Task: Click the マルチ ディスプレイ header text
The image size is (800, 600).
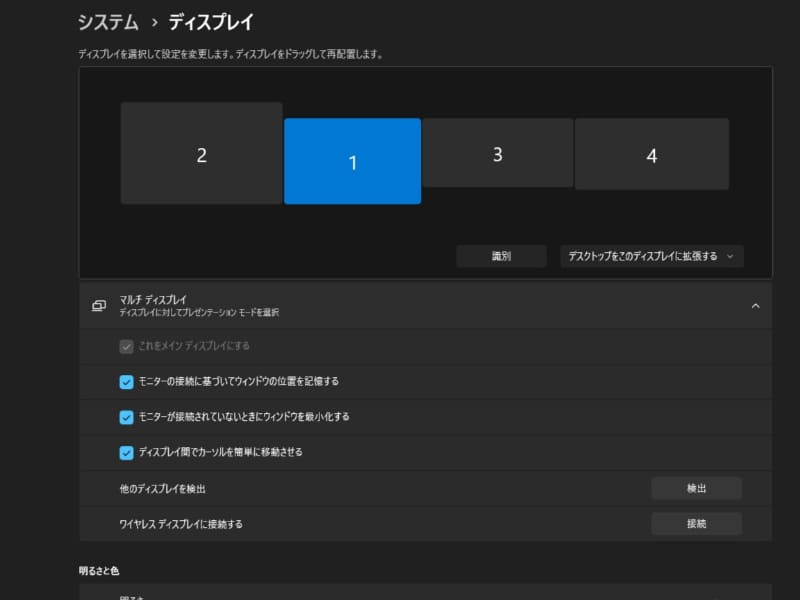Action: [153, 299]
